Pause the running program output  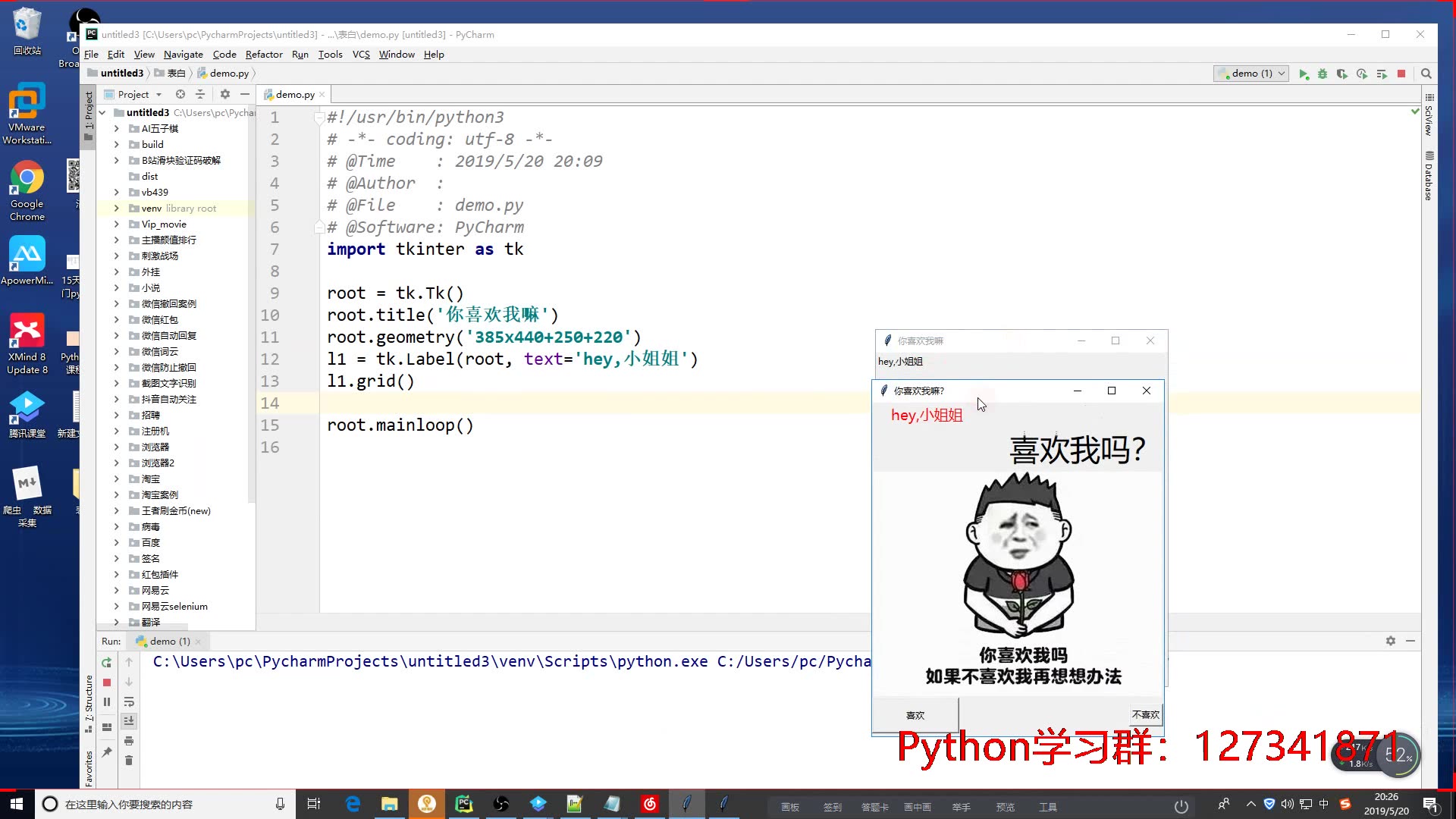(x=106, y=701)
